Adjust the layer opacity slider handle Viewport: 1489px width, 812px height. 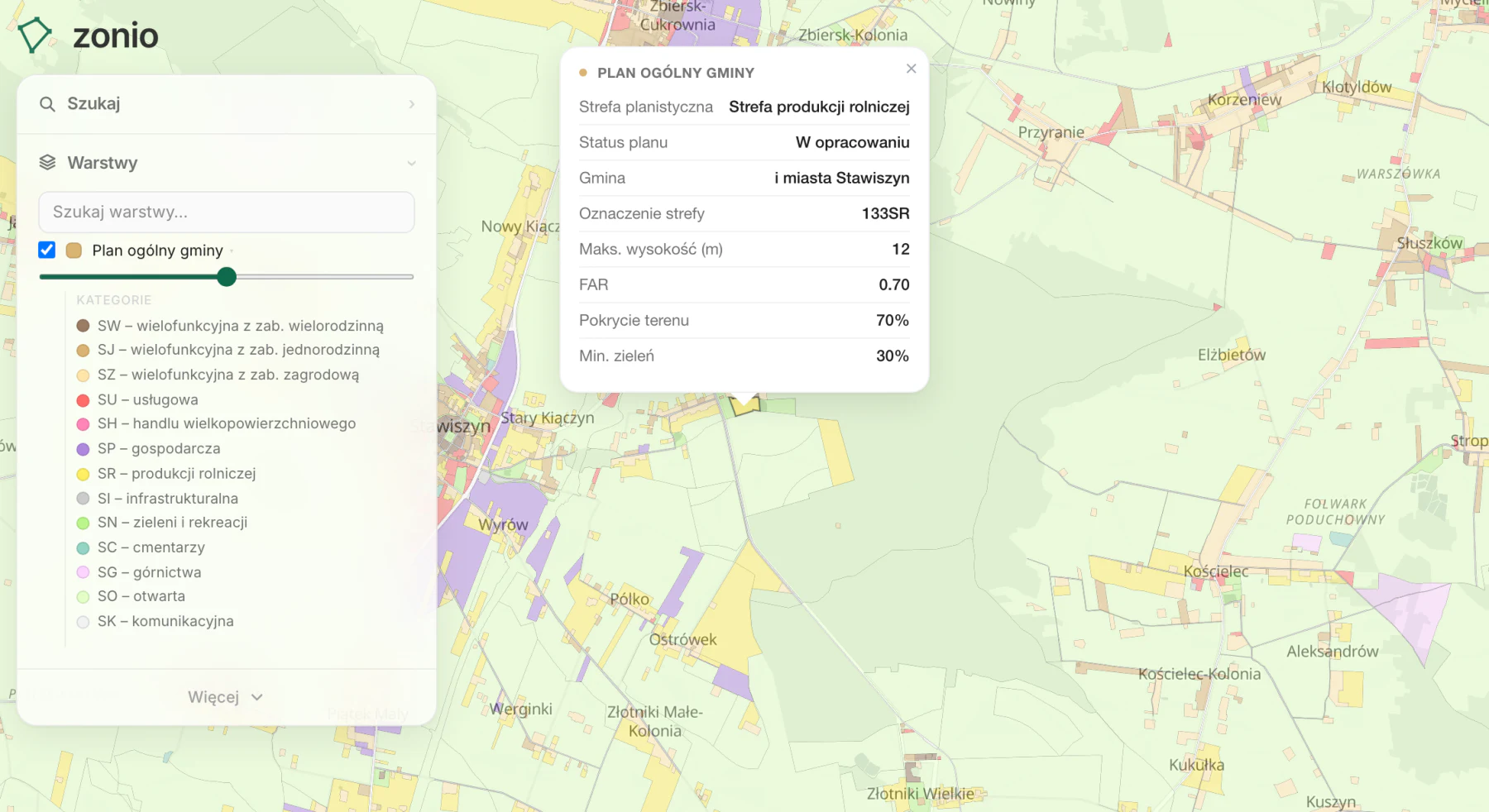tap(227, 277)
